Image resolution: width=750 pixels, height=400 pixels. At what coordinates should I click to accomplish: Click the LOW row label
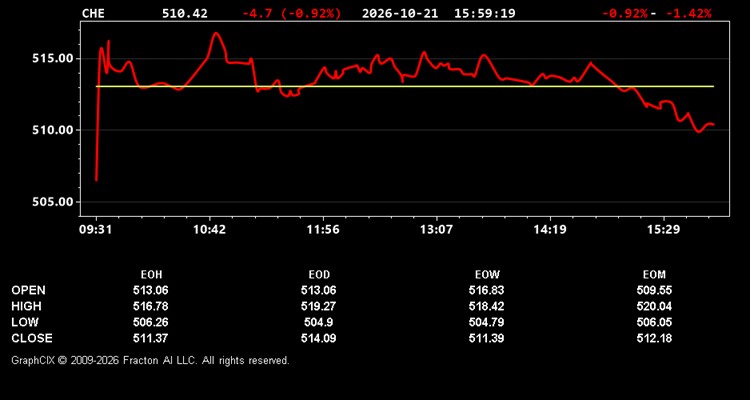click(25, 322)
